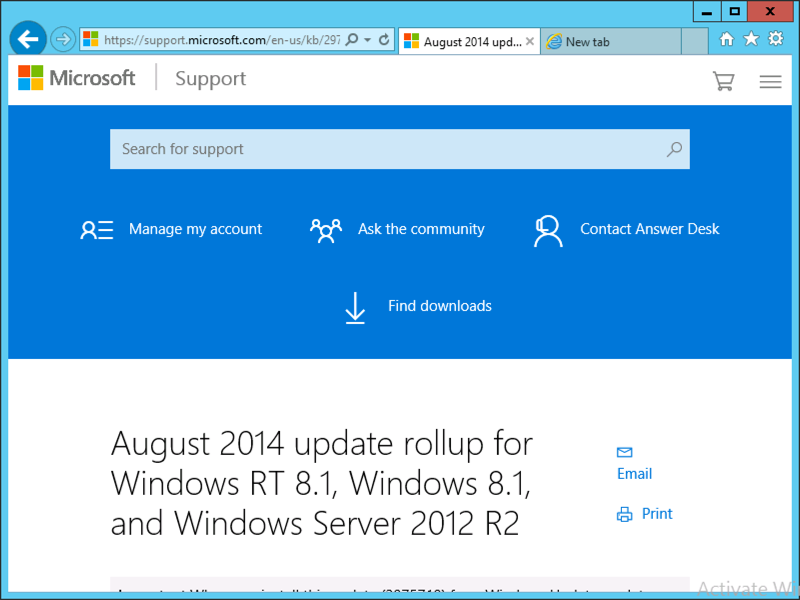Open the hamburger menu icon
Image resolution: width=800 pixels, height=600 pixels.
[770, 82]
